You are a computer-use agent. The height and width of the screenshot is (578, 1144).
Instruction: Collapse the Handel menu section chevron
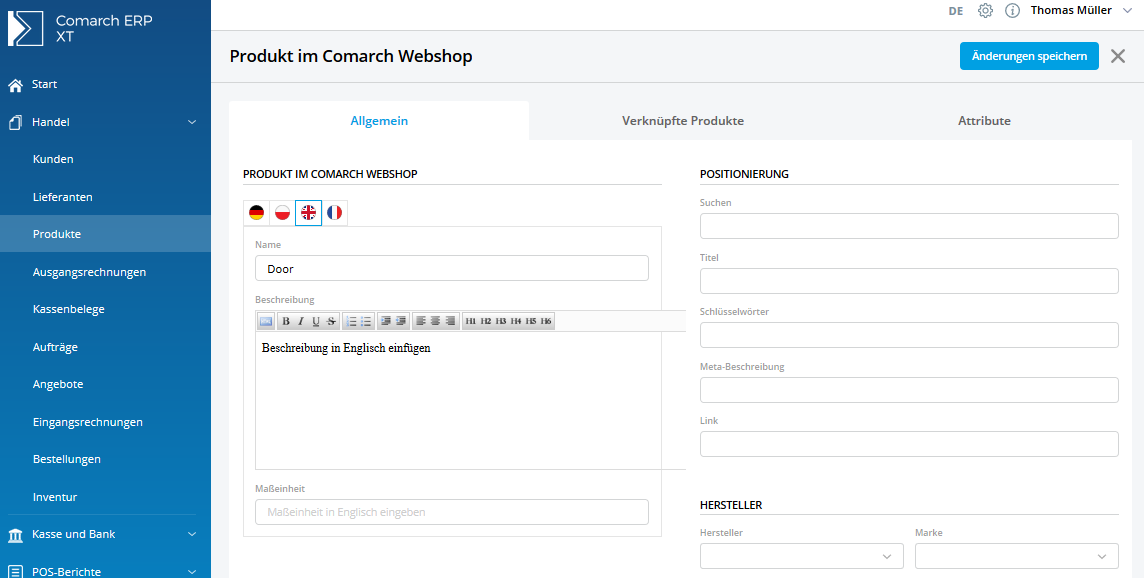(192, 123)
